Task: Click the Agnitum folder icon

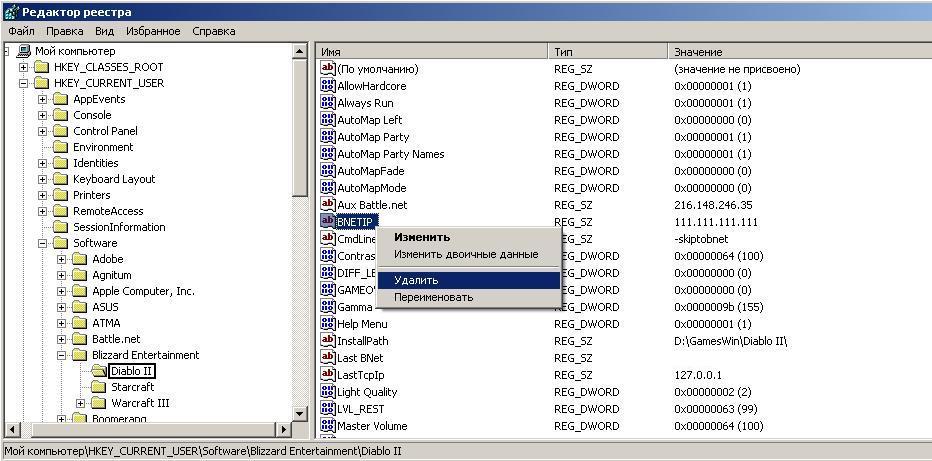Action: pyautogui.click(x=79, y=275)
